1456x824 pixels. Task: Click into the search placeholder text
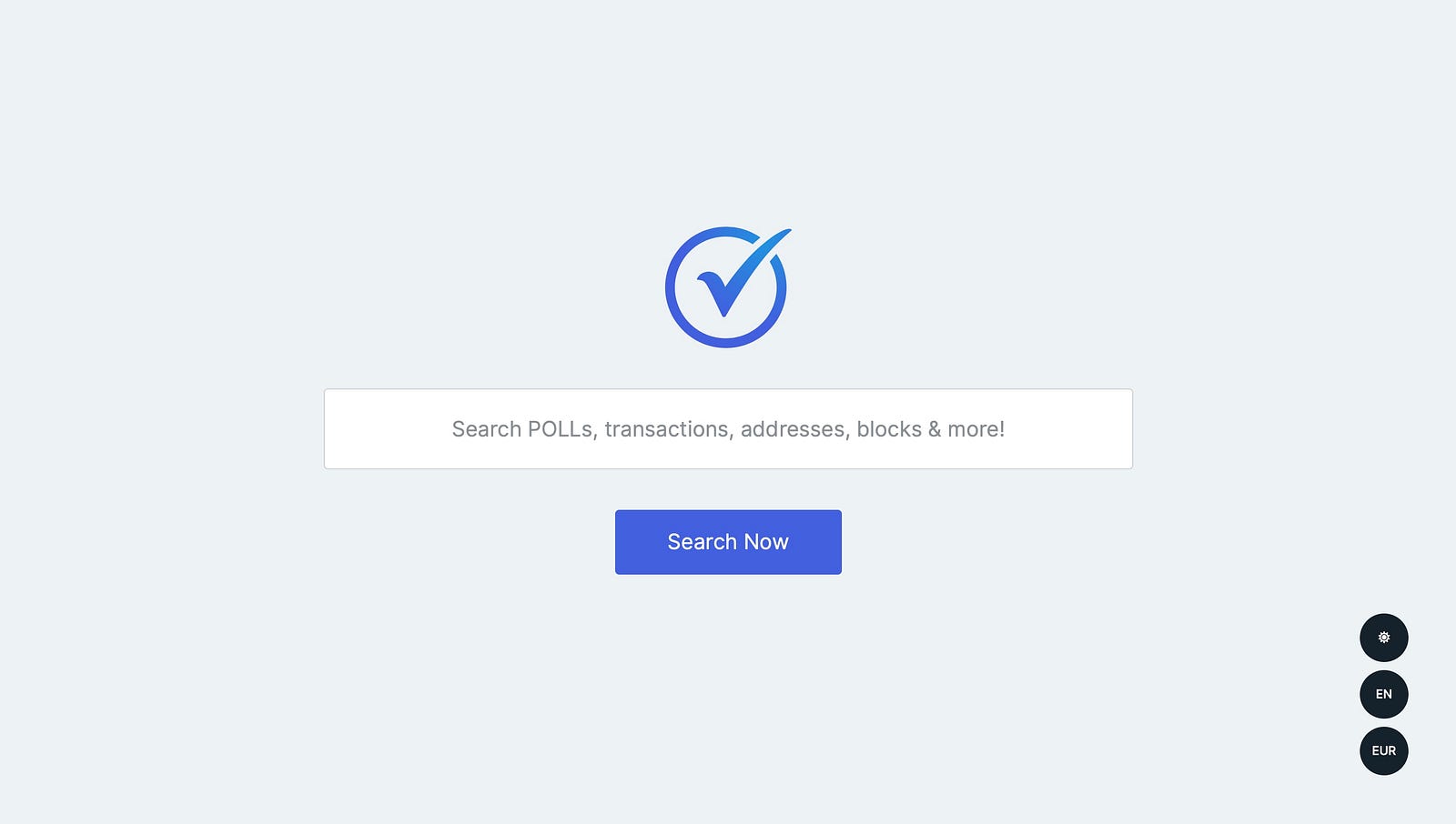728,429
